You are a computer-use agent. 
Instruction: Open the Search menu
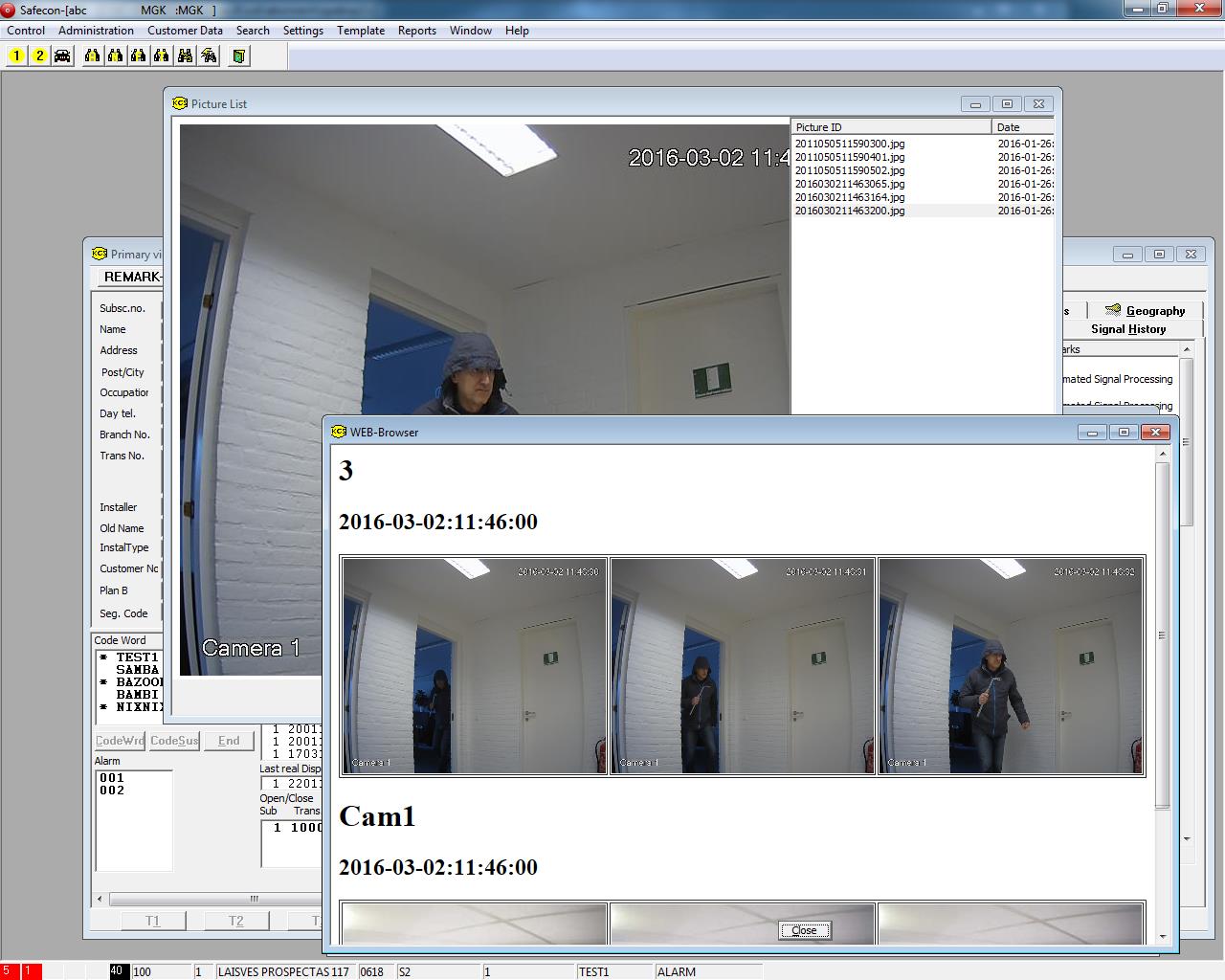click(x=253, y=31)
